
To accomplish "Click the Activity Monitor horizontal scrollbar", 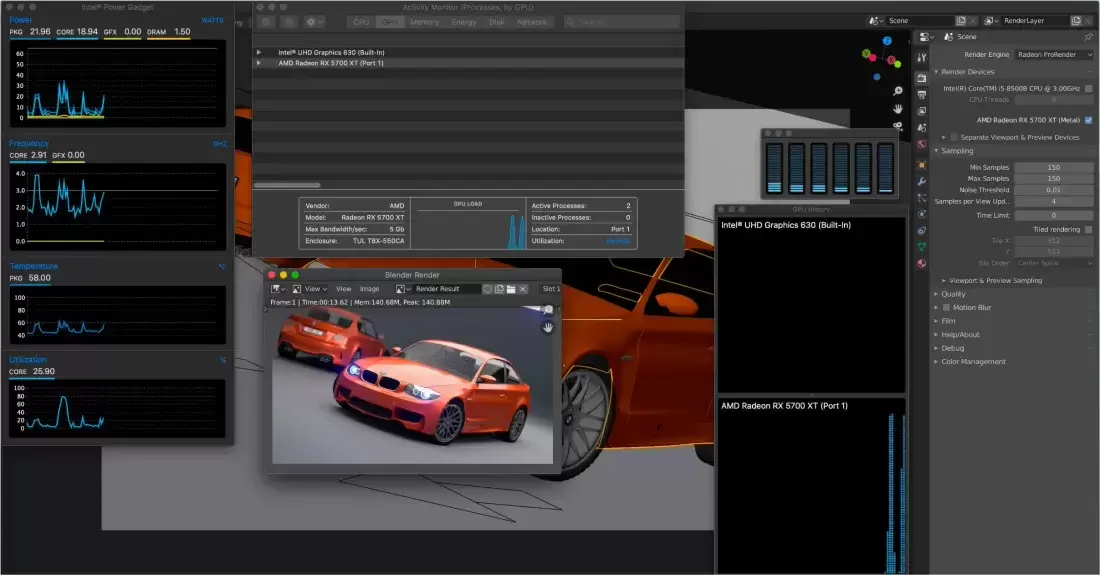I will [x=287, y=185].
